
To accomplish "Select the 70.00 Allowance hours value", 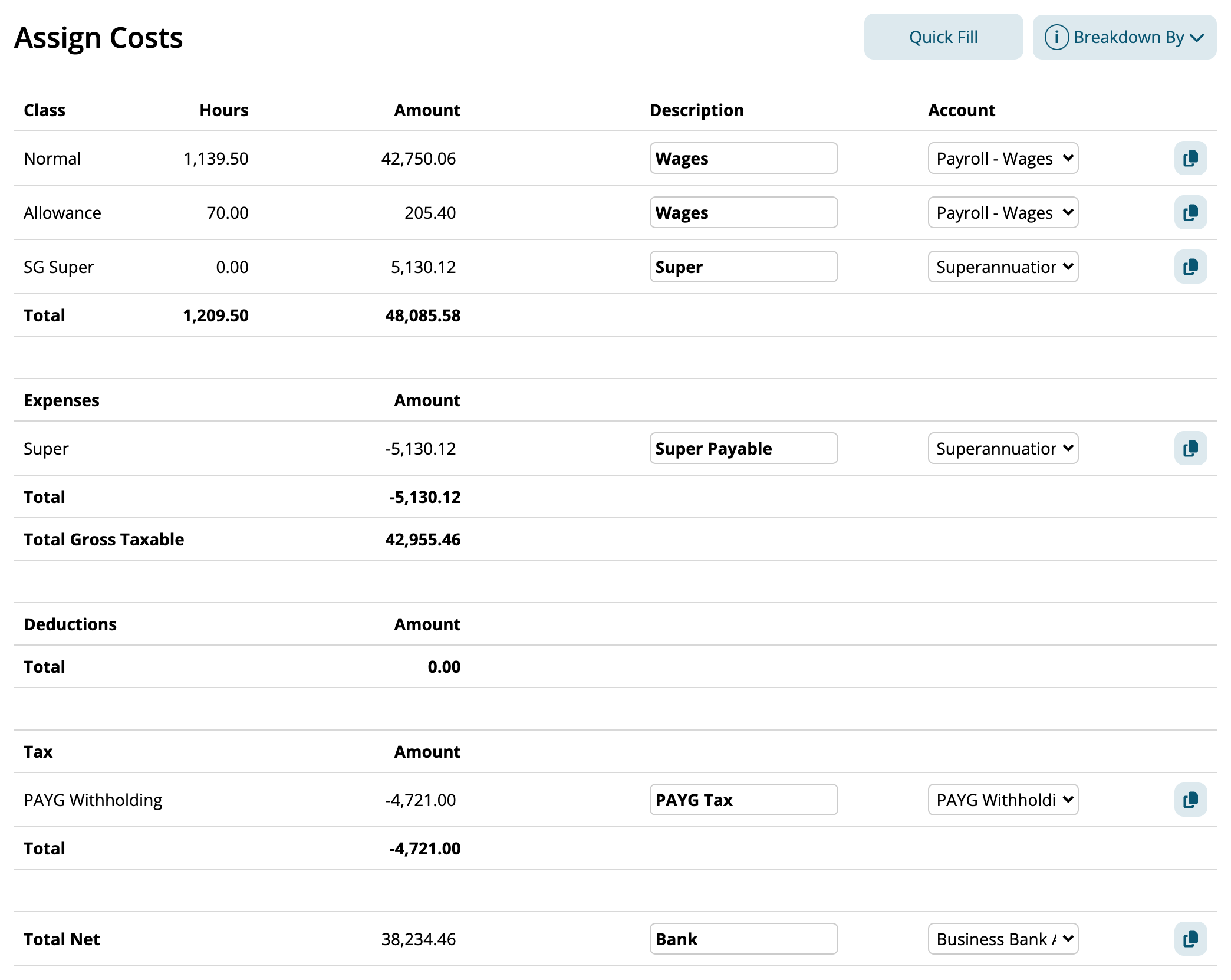I will 228,213.
